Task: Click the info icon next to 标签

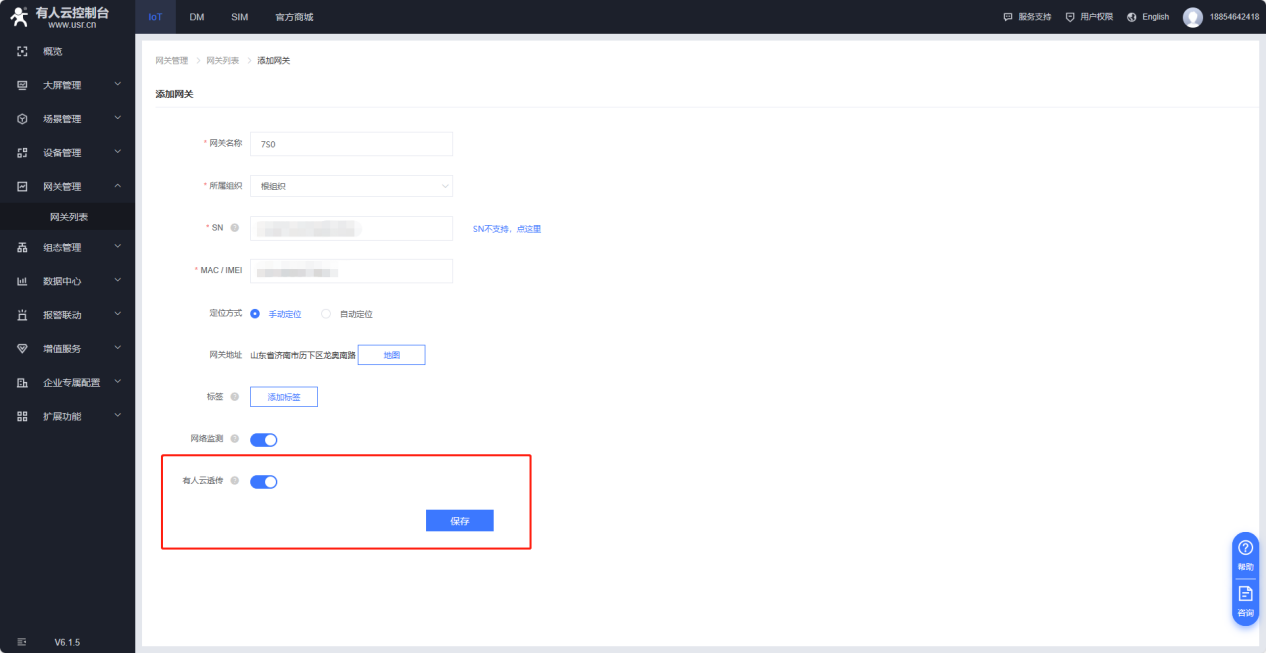Action: point(235,397)
